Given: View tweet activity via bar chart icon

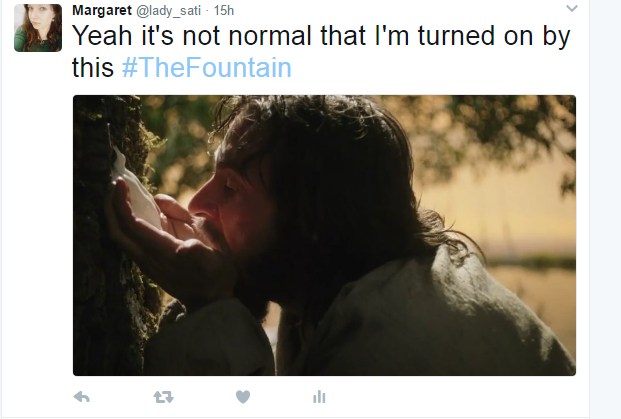Looking at the screenshot, I should (x=319, y=396).
